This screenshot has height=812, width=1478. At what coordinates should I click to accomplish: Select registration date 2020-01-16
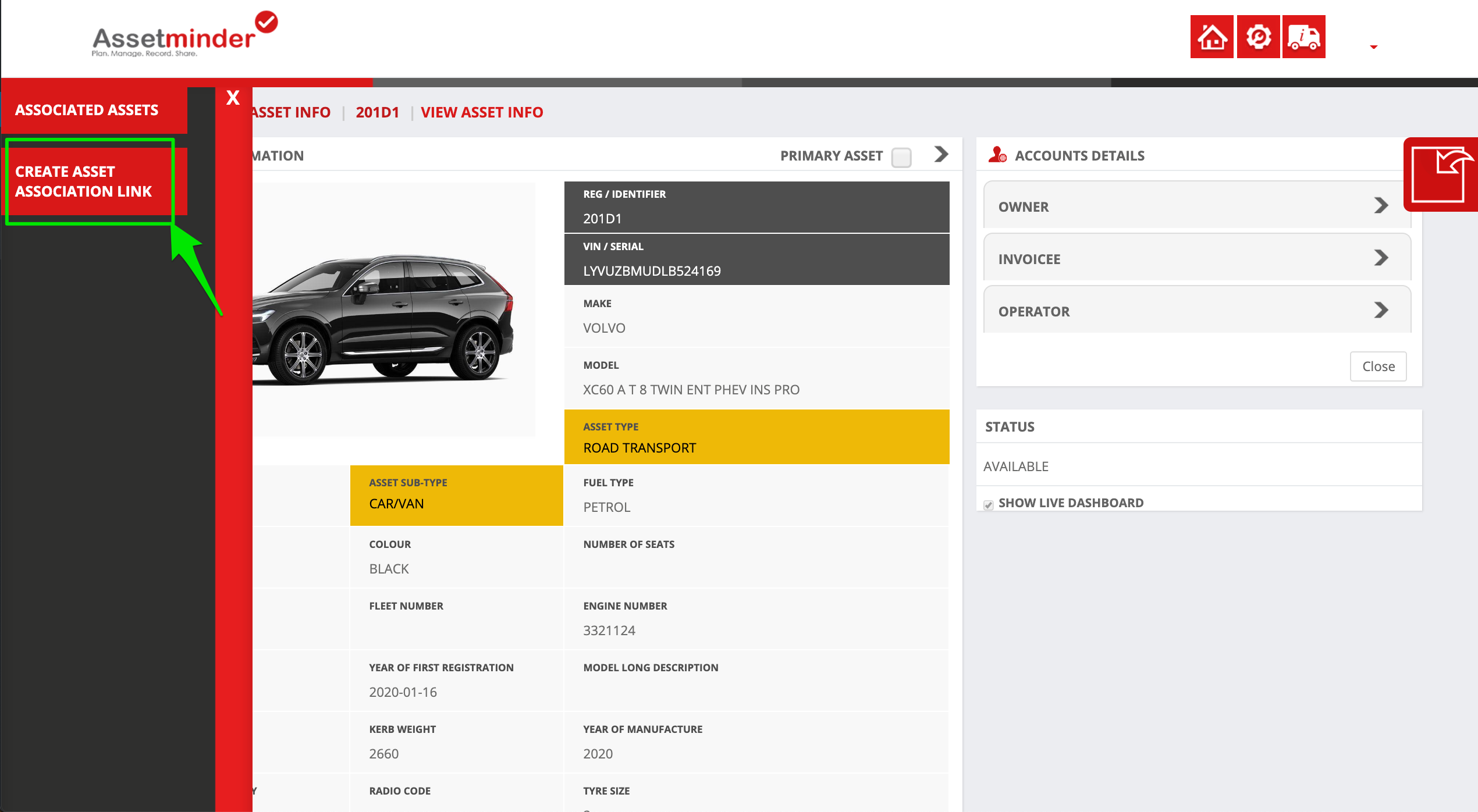403,692
